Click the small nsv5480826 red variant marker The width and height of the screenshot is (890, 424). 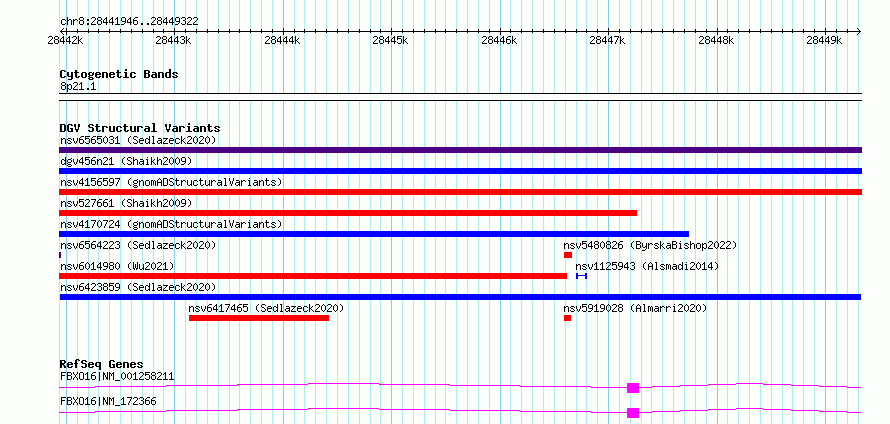pyautogui.click(x=568, y=255)
